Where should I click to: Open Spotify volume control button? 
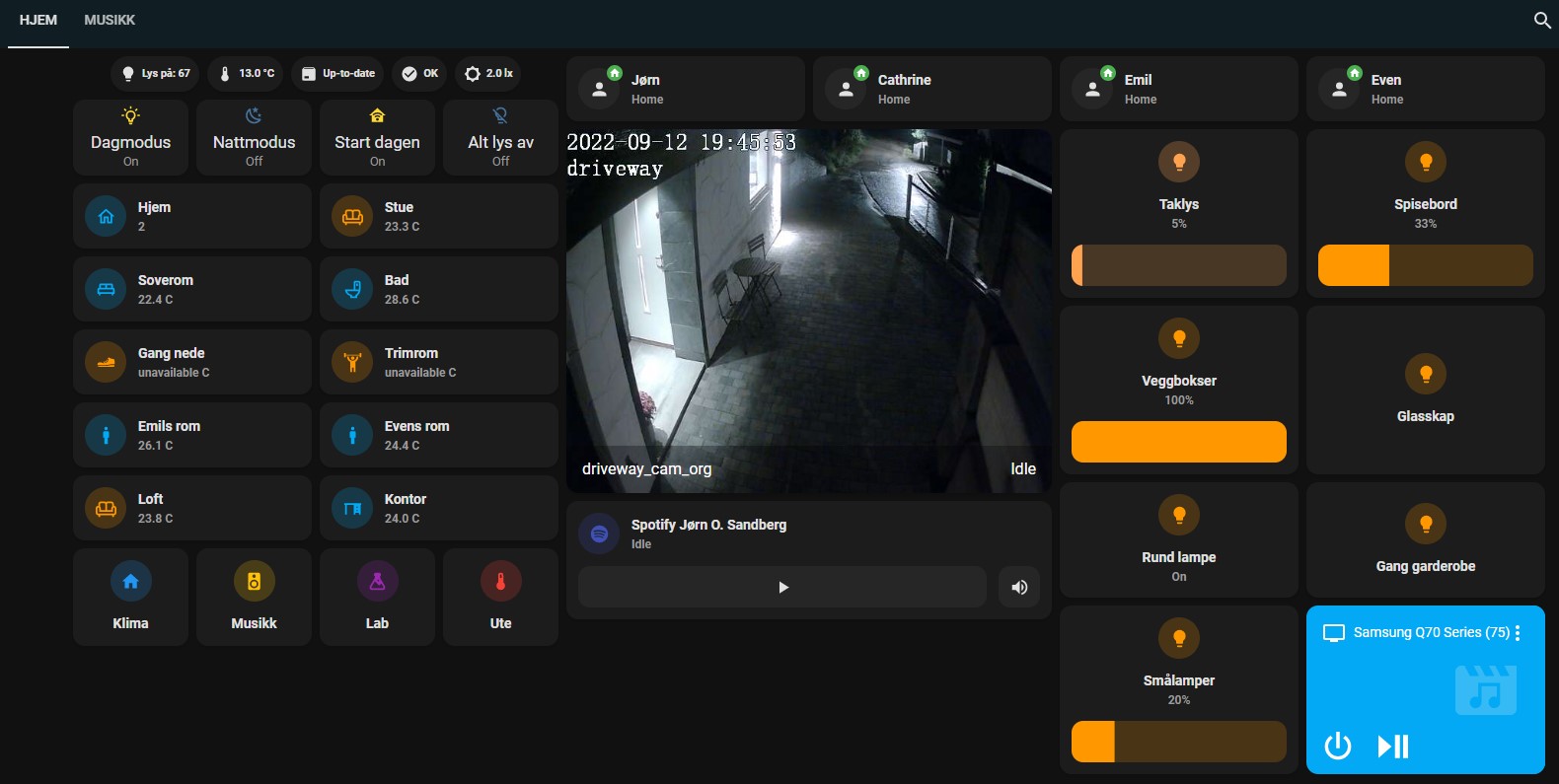(1019, 587)
